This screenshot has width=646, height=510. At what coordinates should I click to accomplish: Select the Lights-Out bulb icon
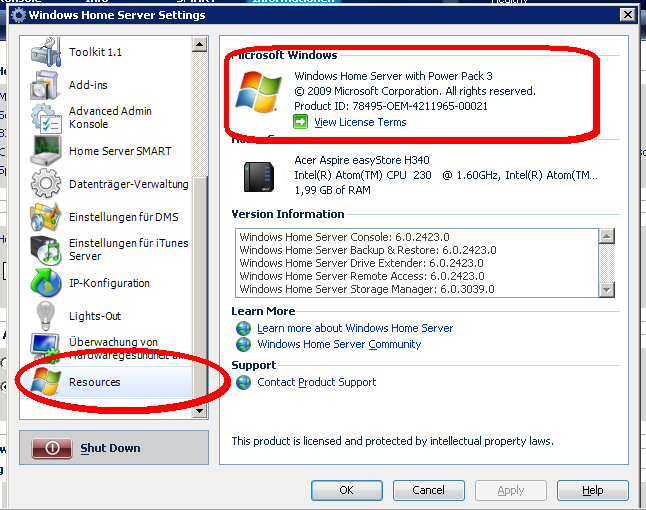pos(46,316)
